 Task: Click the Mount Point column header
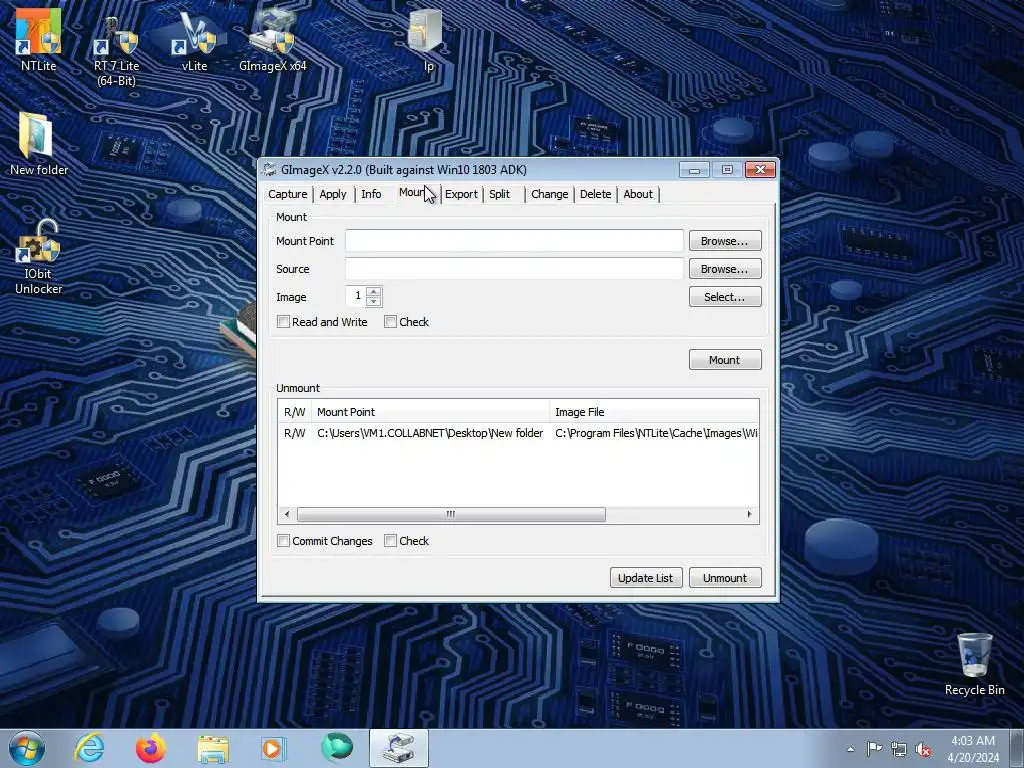pyautogui.click(x=430, y=412)
